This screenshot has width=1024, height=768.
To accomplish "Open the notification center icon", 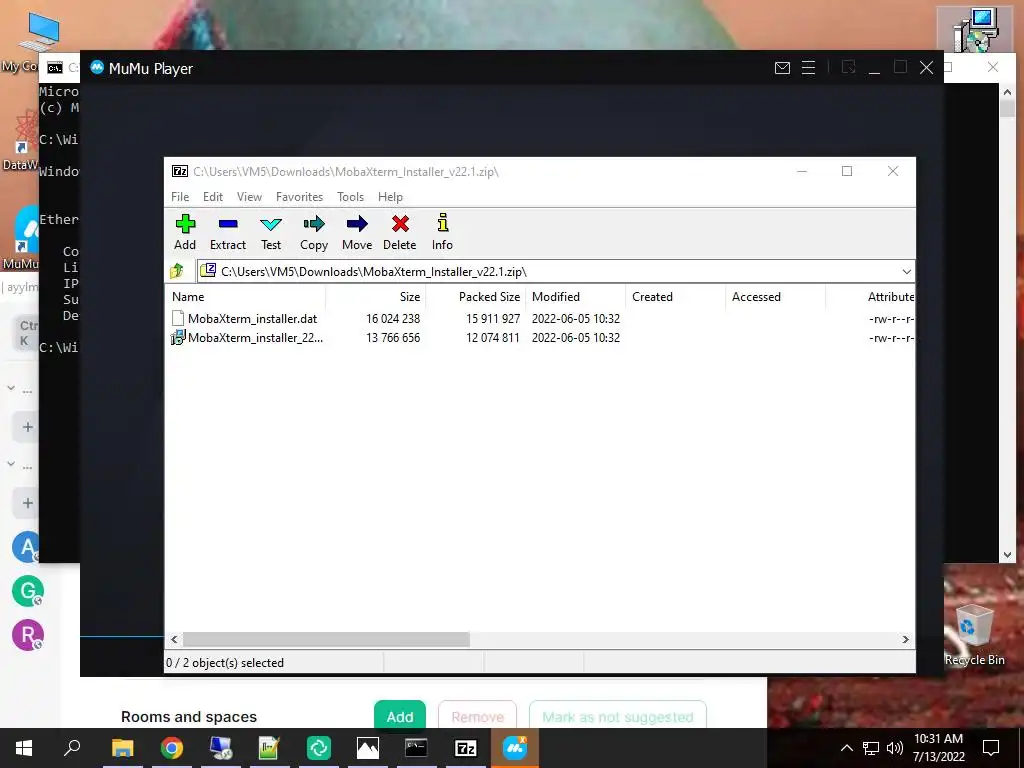I will (991, 748).
